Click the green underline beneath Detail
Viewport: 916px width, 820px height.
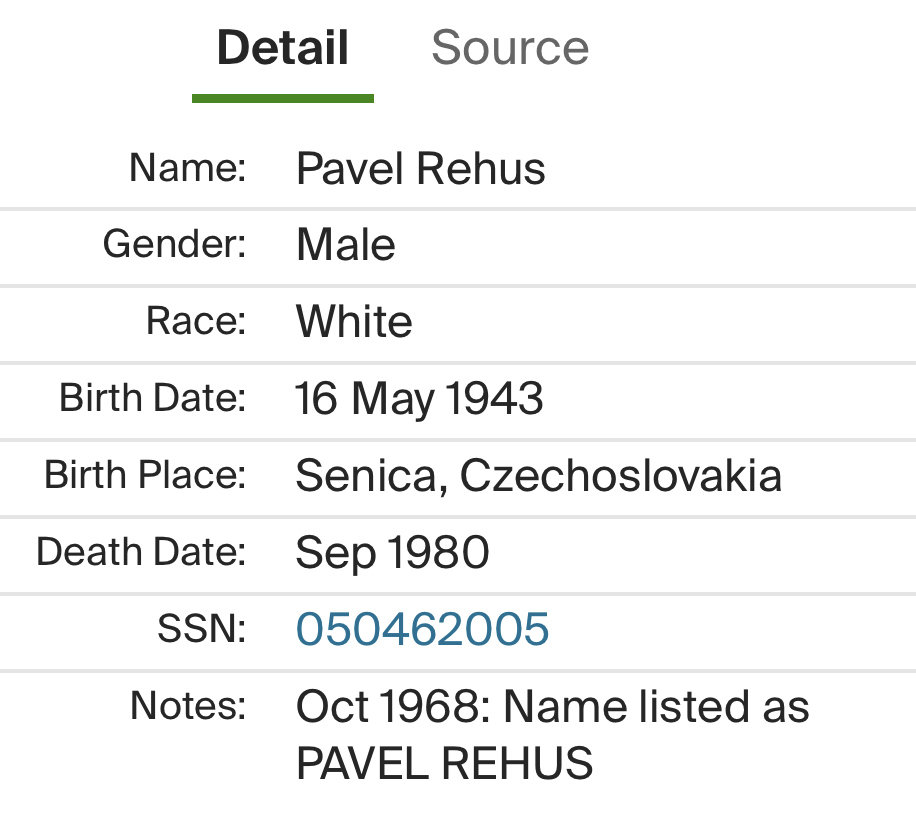tap(283, 98)
